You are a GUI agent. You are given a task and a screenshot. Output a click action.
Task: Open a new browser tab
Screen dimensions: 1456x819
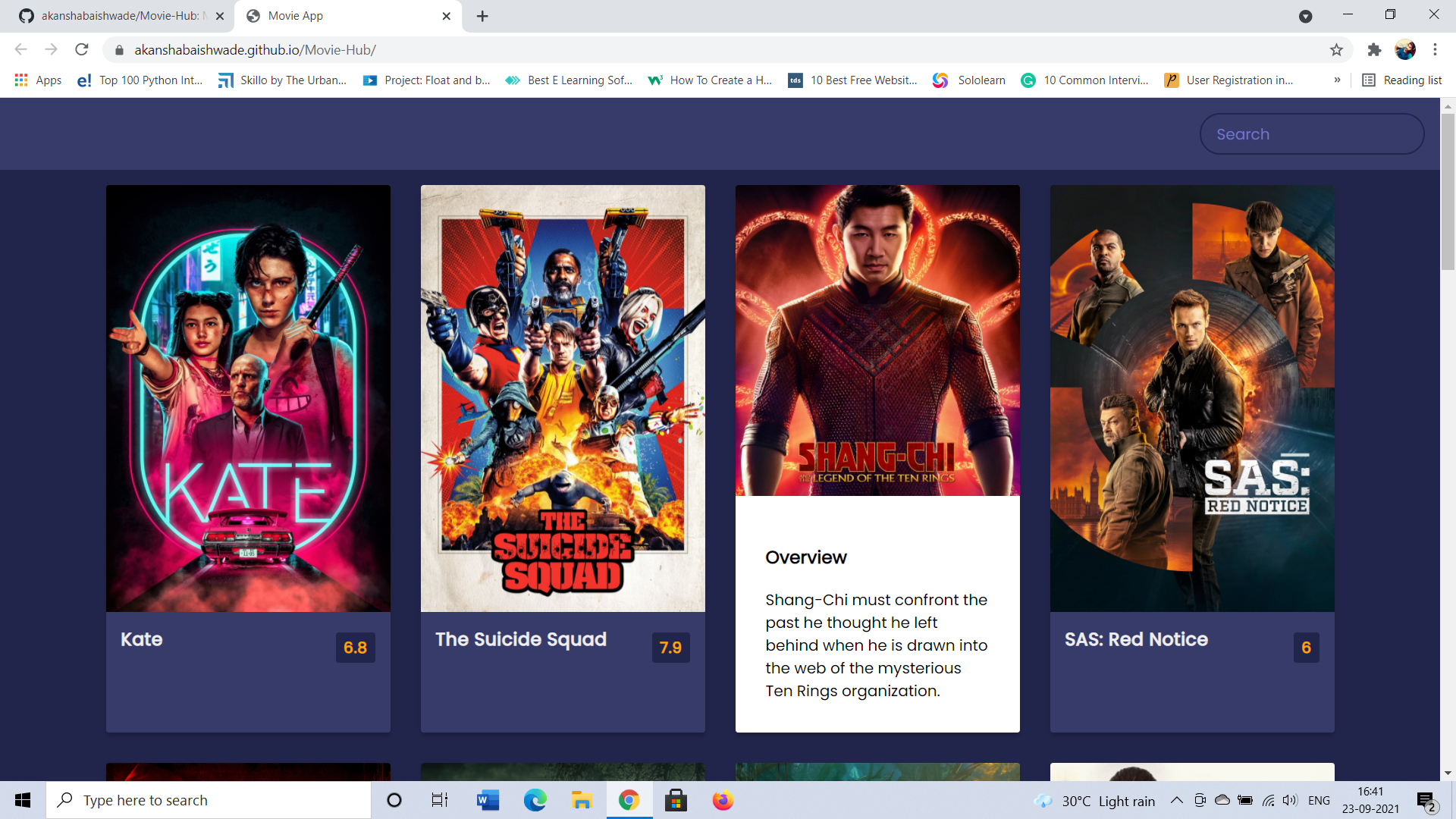(482, 16)
